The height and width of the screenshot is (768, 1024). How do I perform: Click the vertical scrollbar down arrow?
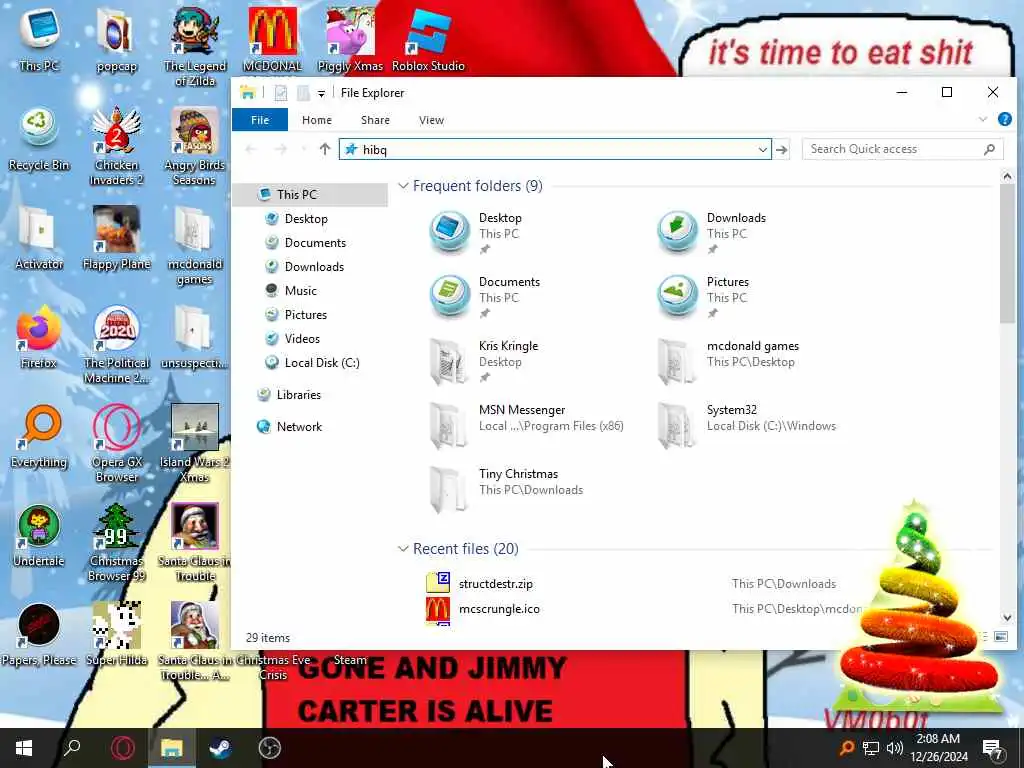[1007, 617]
